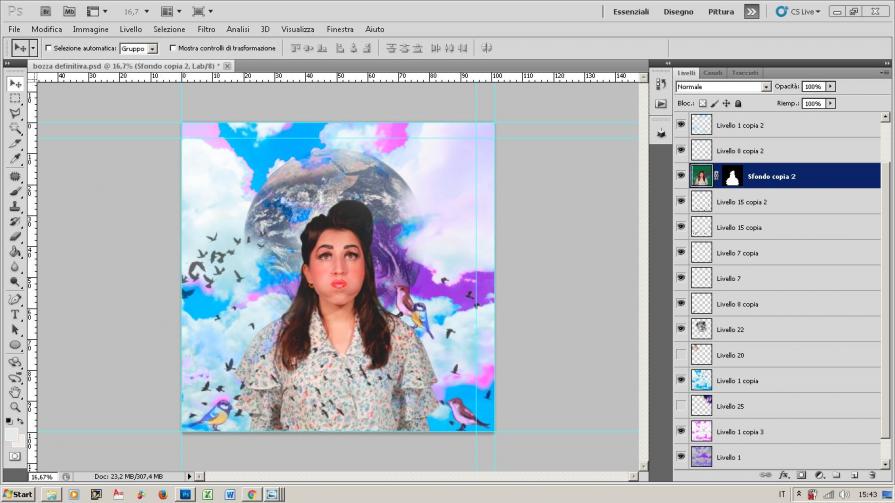Image resolution: width=895 pixels, height=503 pixels.
Task: Expand the Opacità slider arrow
Action: point(830,87)
